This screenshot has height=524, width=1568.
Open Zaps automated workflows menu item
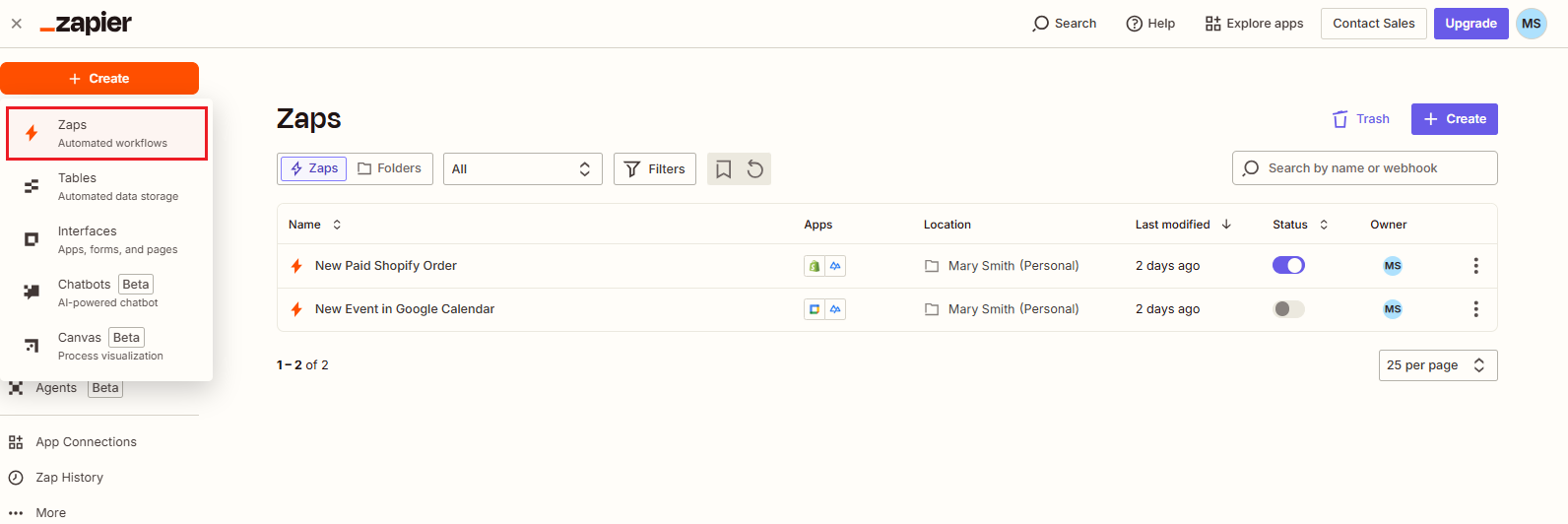coord(106,133)
